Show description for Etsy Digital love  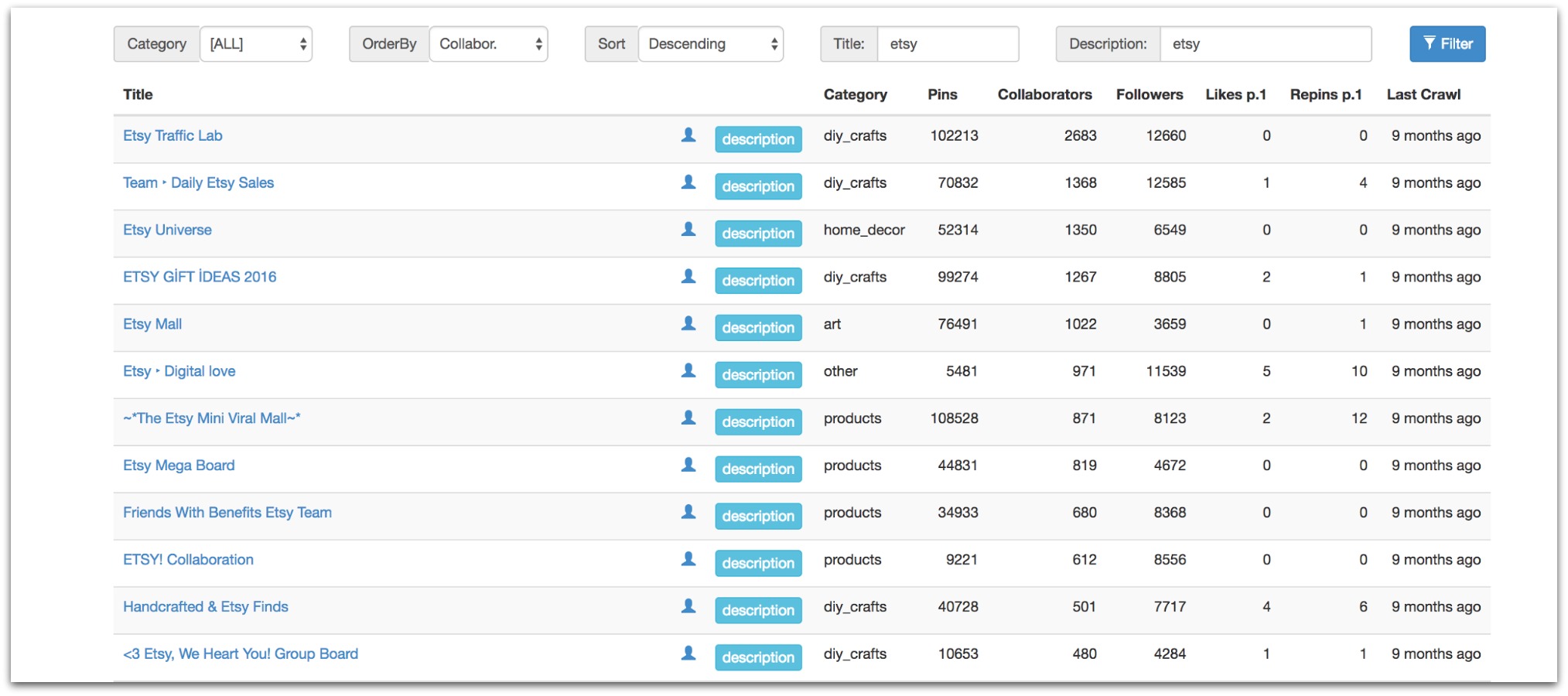[758, 375]
